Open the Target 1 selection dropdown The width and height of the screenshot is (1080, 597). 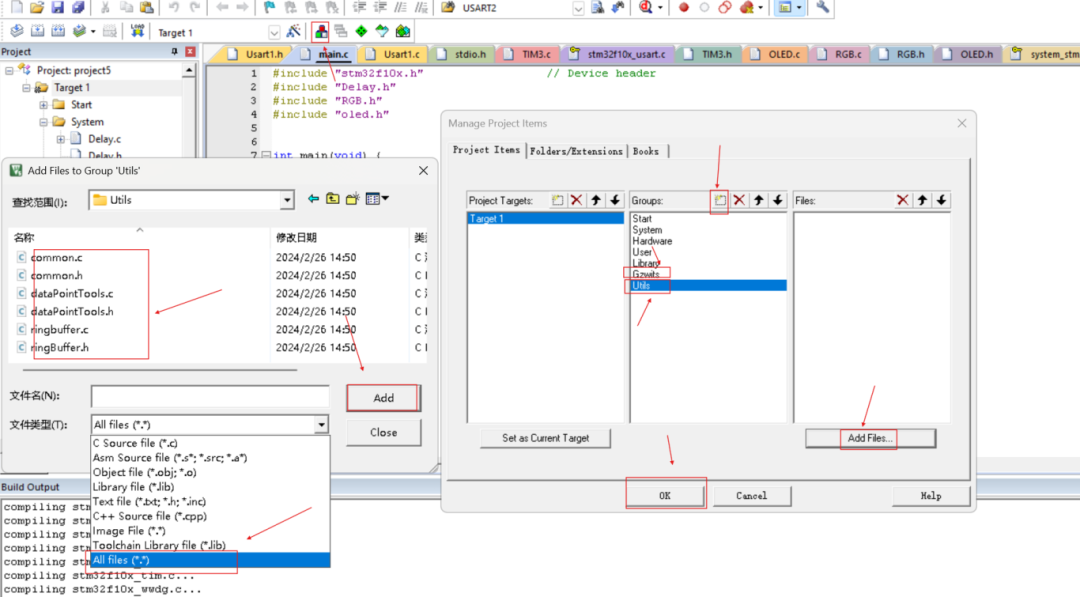(274, 33)
